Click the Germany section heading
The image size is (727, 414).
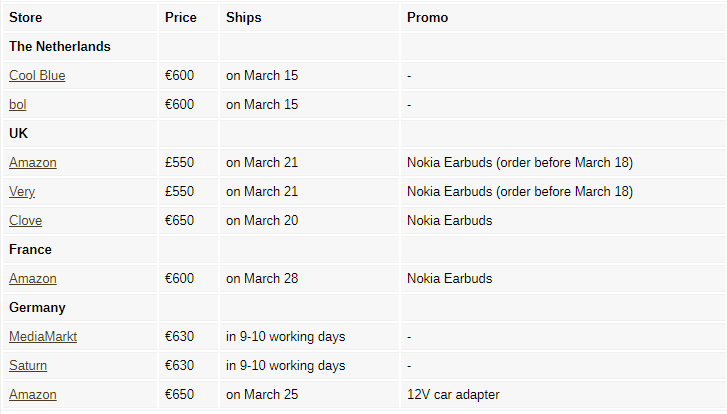(x=37, y=307)
